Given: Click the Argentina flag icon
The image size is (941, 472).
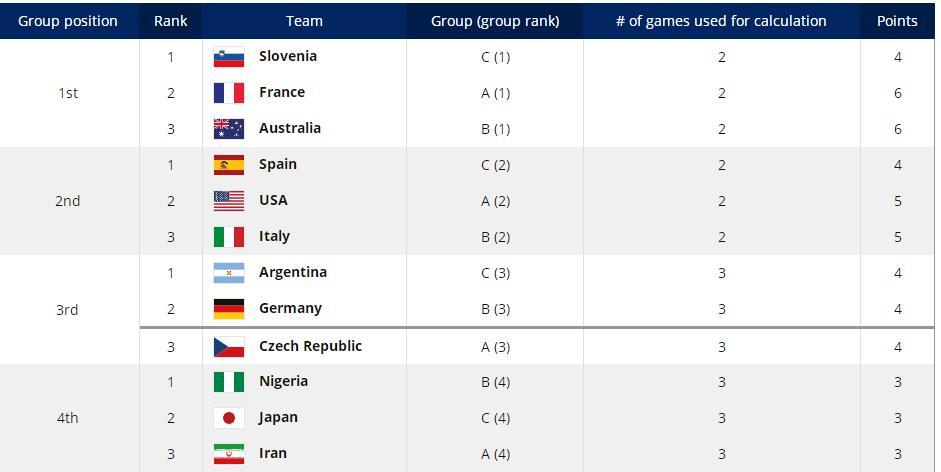Looking at the screenshot, I should point(229,273).
